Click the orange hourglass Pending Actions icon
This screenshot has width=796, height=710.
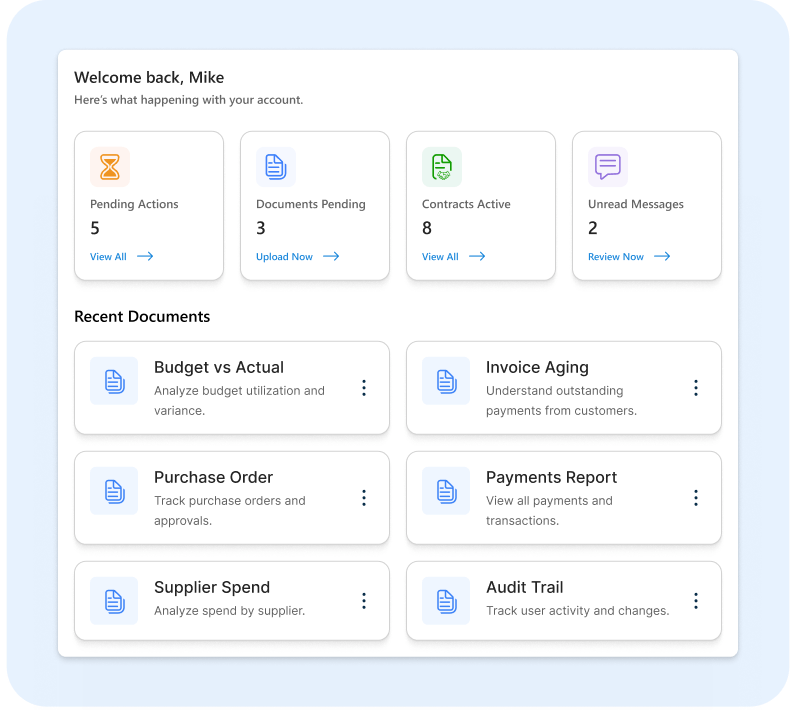coord(110,167)
